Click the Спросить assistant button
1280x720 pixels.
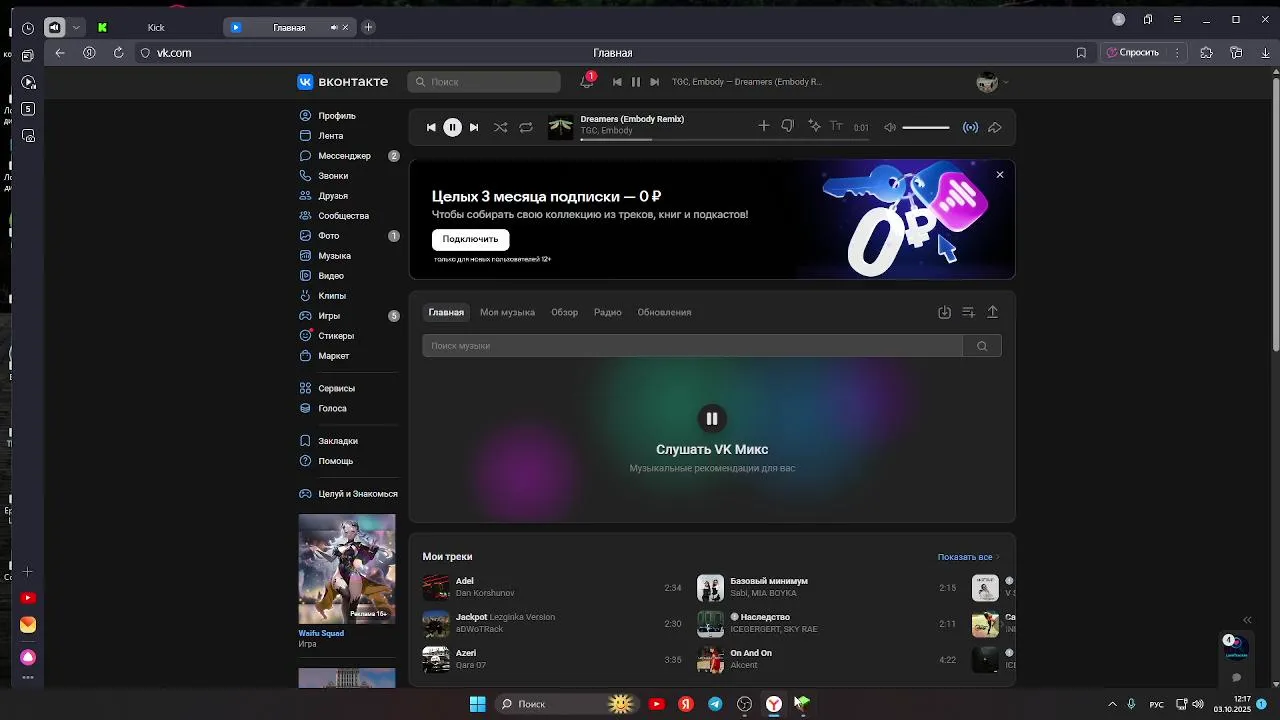(1133, 53)
